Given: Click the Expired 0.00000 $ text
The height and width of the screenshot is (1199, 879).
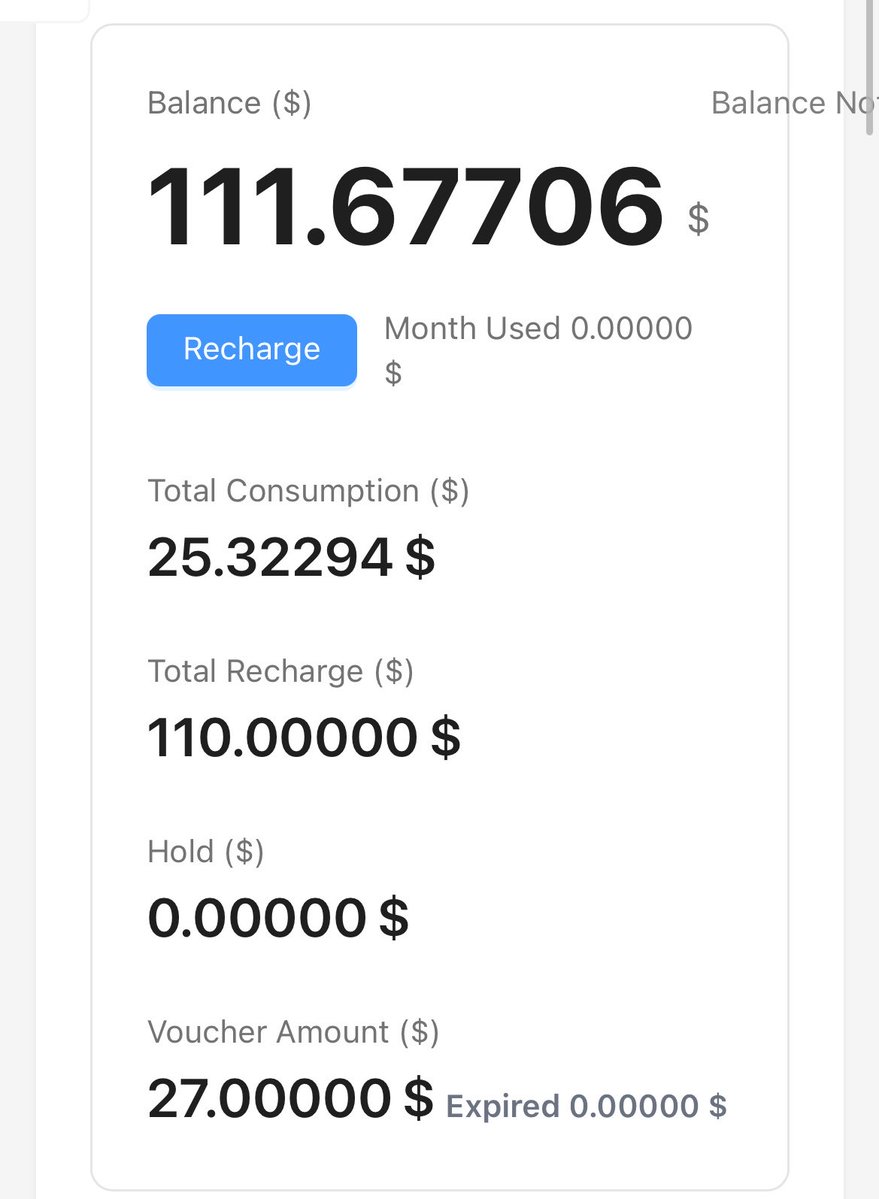Looking at the screenshot, I should point(586,1106).
